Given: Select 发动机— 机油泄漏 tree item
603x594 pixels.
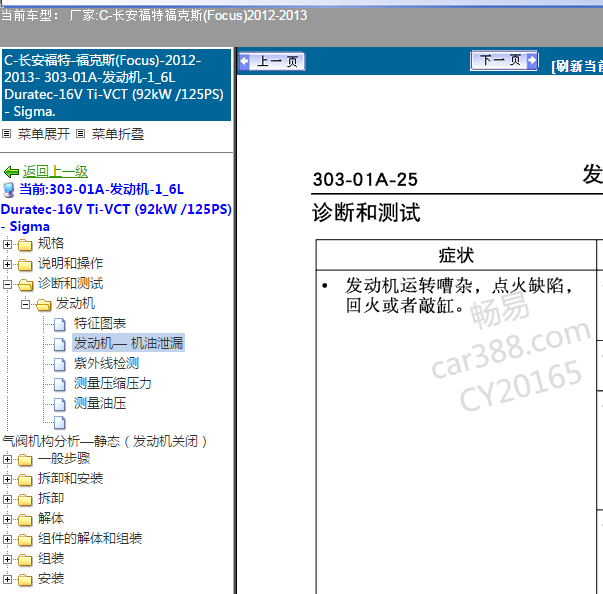Looking at the screenshot, I should tap(128, 343).
